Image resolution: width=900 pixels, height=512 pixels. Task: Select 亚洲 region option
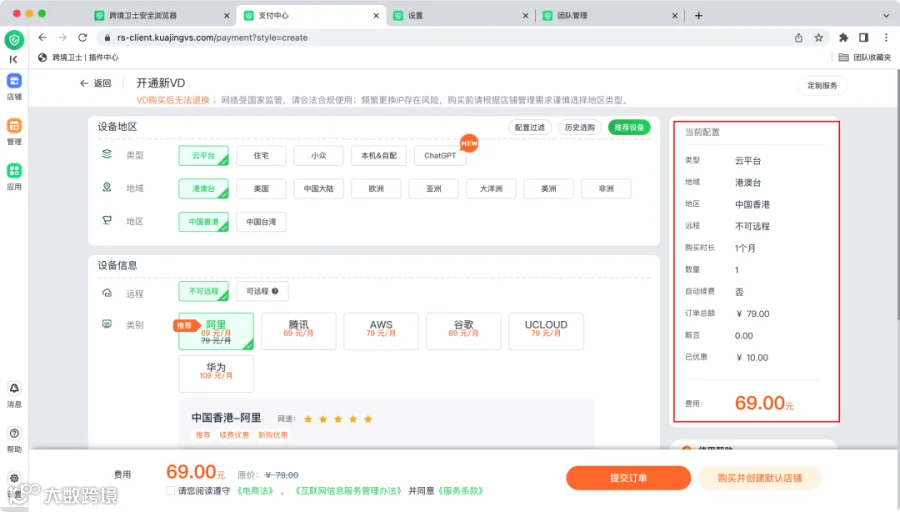pyautogui.click(x=433, y=189)
